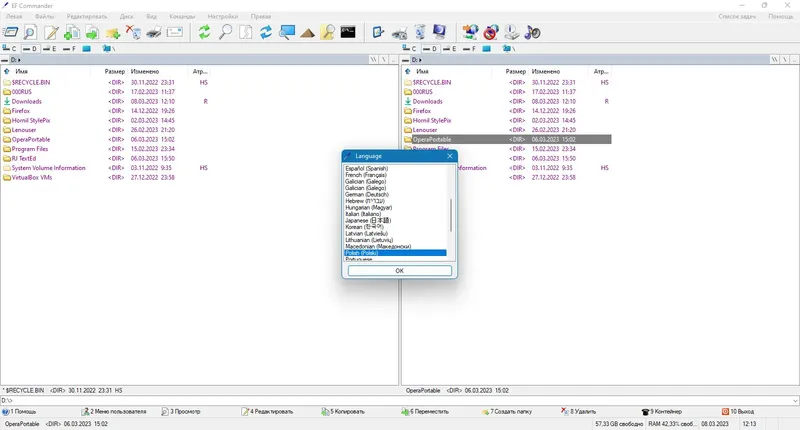800x430 pixels.
Task: Click the Edit file toolbar icon (notepad with pencil)
Action: [51, 33]
